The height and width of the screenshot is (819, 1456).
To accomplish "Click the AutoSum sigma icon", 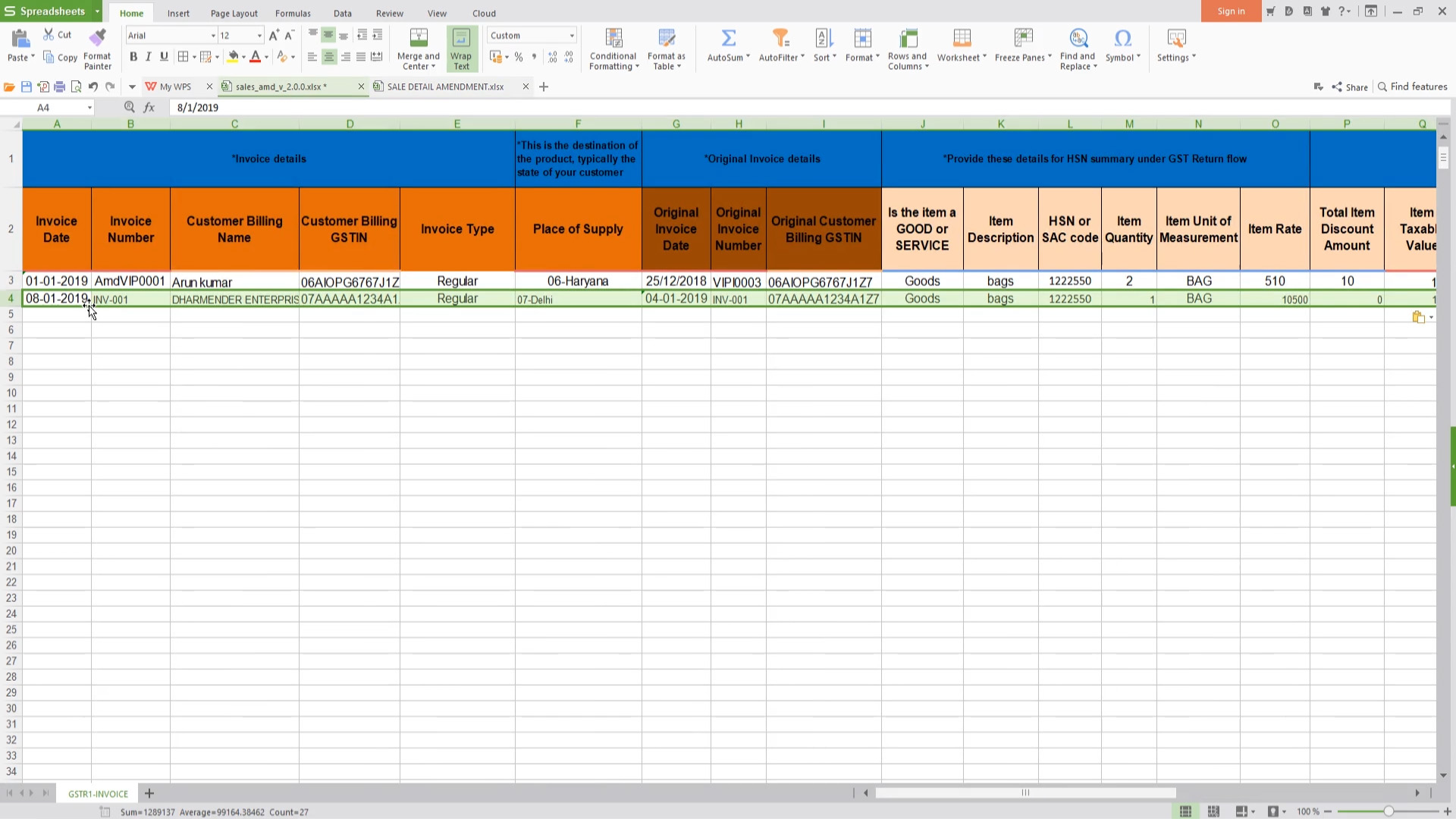I will point(728,38).
